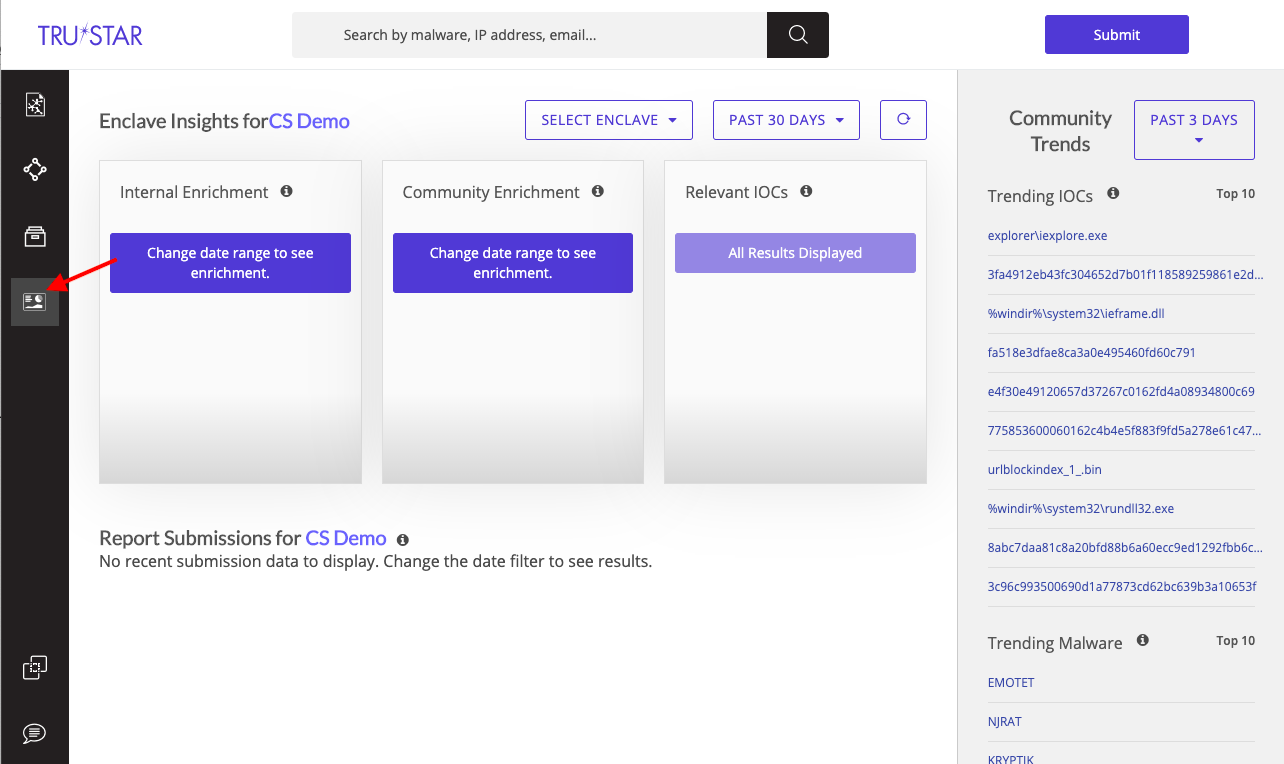Click the Community Enrichment card title
This screenshot has width=1284, height=764.
491,192
